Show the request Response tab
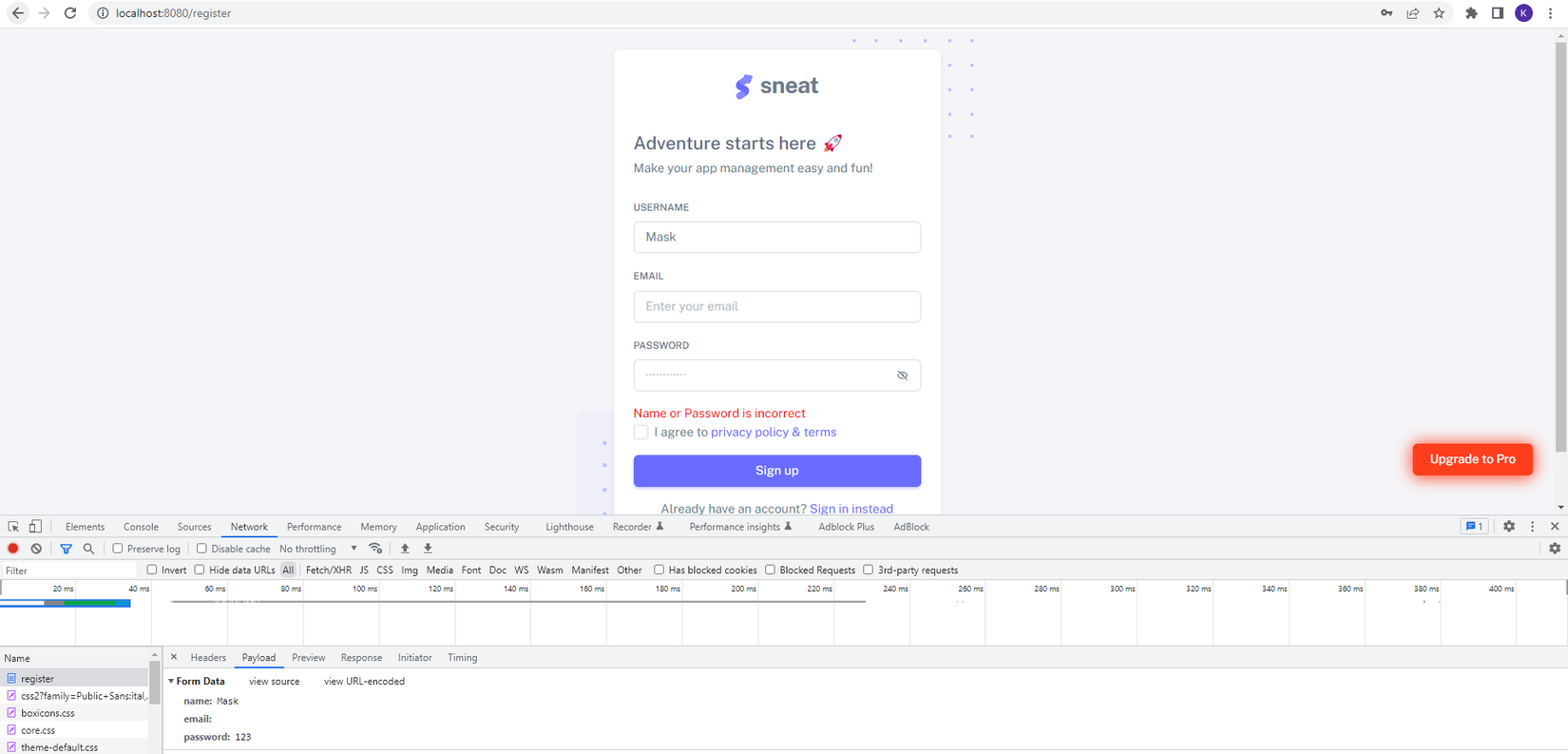 coord(361,658)
